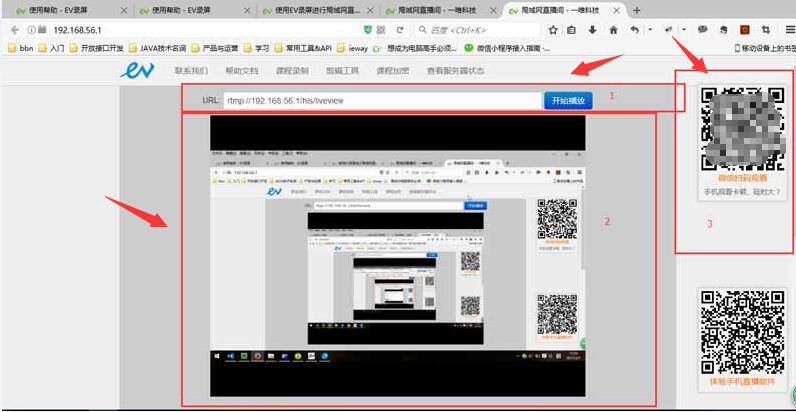Open 移动设备上的书签 folder
Screen dimensions: 796x412
click(x=766, y=49)
